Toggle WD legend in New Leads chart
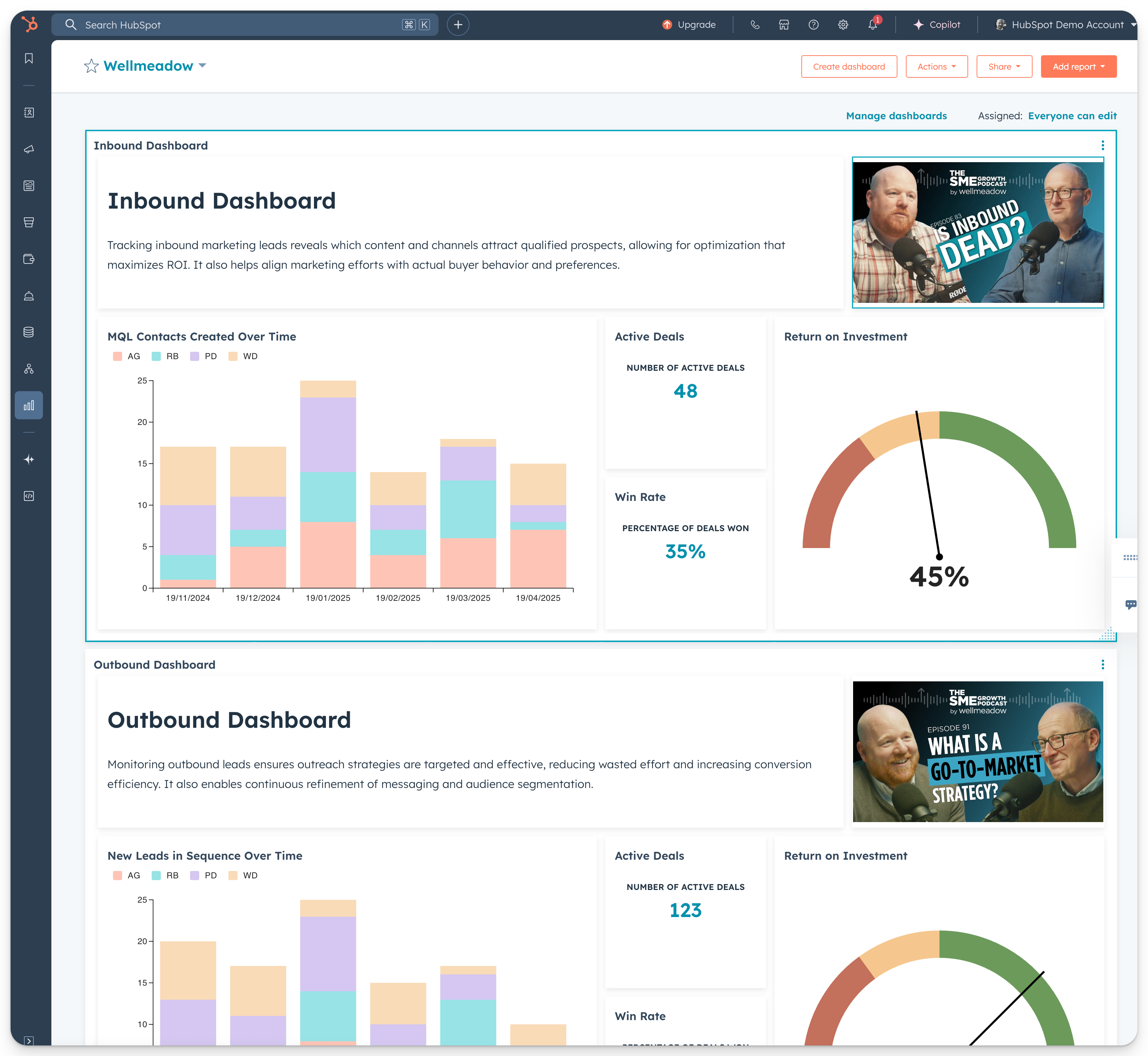 pos(243,876)
